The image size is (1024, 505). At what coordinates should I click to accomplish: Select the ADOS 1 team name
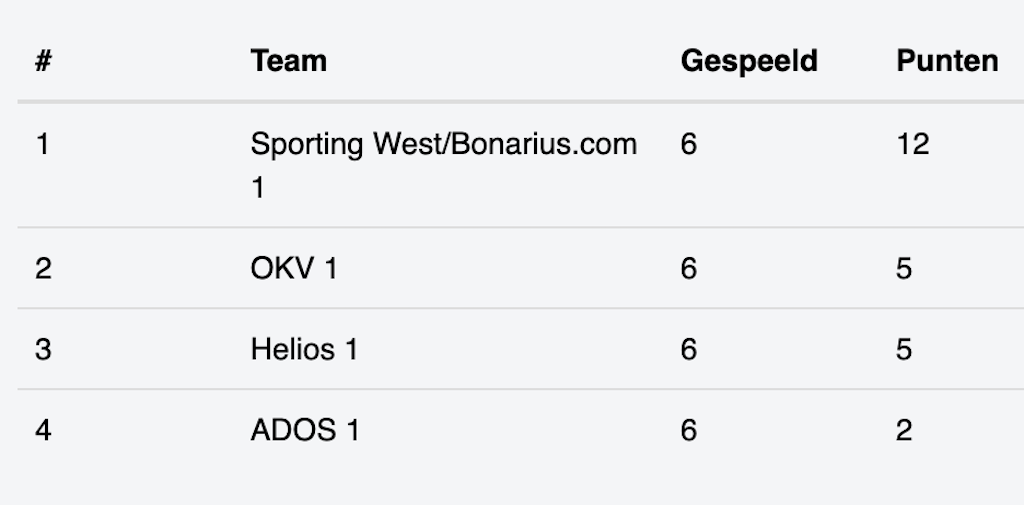tap(304, 431)
